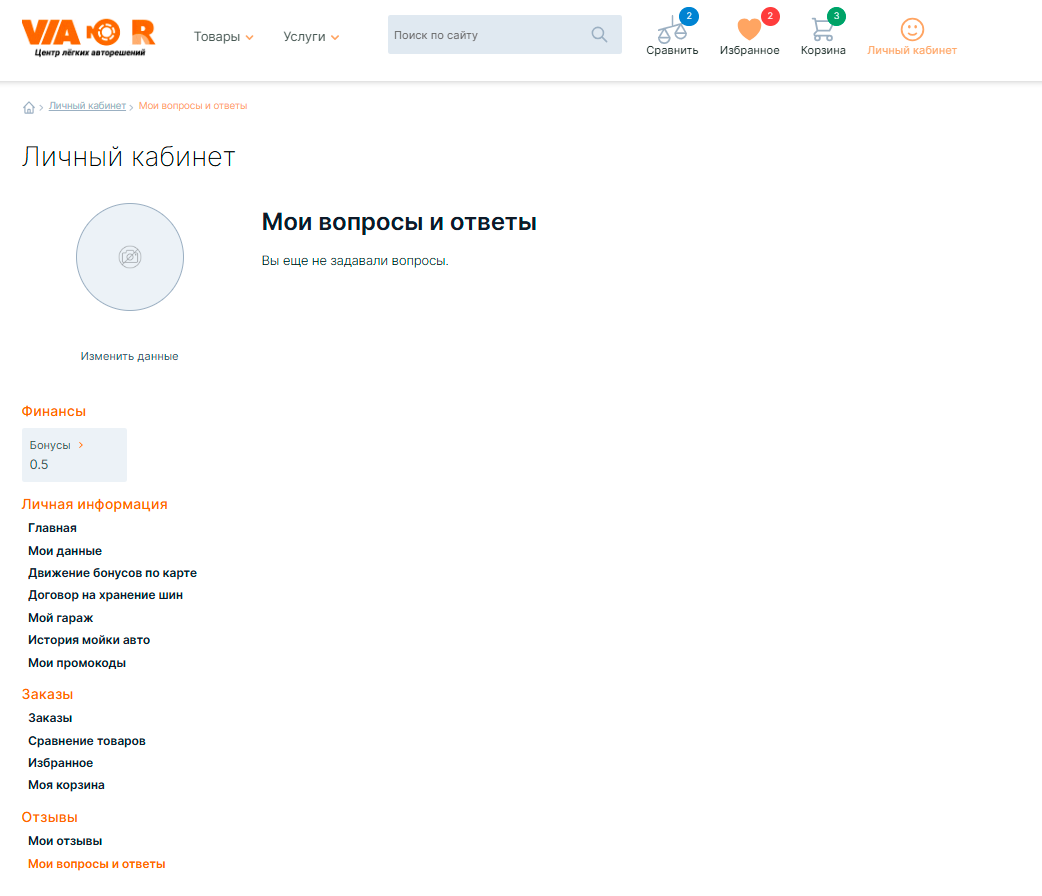The height and width of the screenshot is (896, 1042).
Task: Go to Мои отзывы section
Action: click(65, 841)
